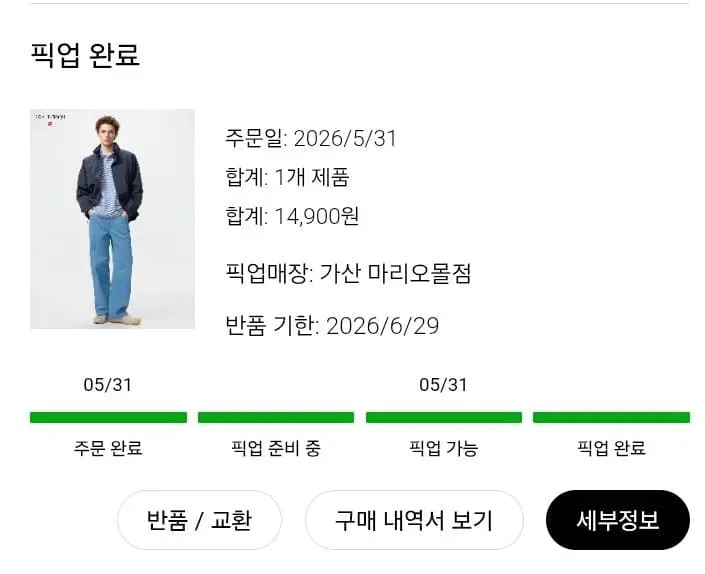Click the 픽업 완료 step label below bar
The image size is (705, 574).
pos(611,448)
